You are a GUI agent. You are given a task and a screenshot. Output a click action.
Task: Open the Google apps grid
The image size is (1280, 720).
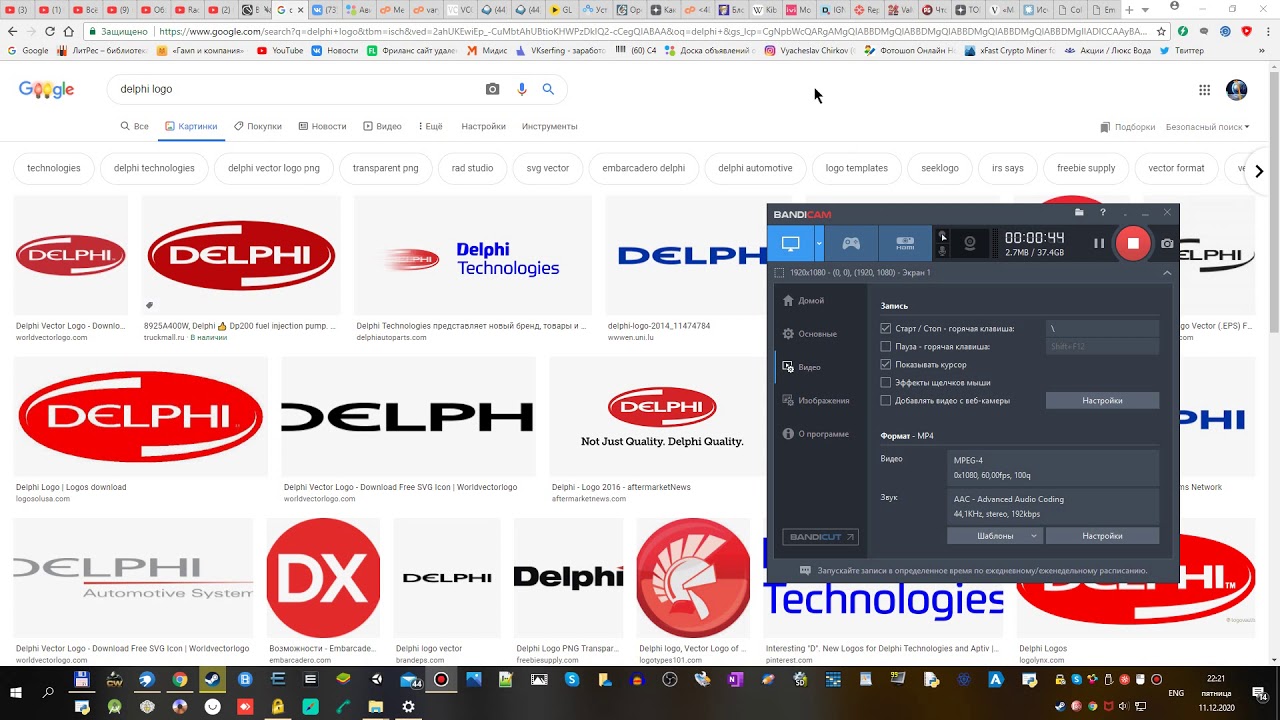[1205, 90]
